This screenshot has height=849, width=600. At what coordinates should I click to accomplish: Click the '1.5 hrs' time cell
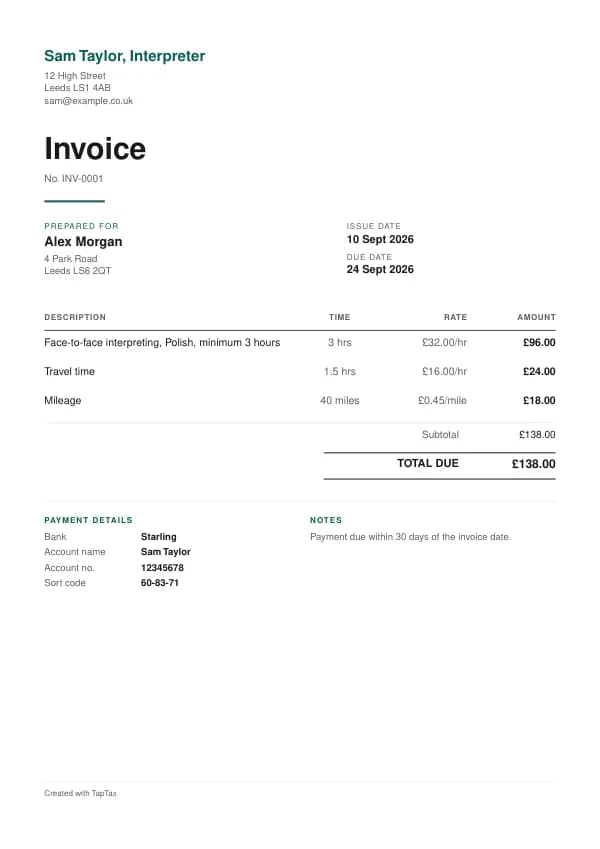point(340,371)
